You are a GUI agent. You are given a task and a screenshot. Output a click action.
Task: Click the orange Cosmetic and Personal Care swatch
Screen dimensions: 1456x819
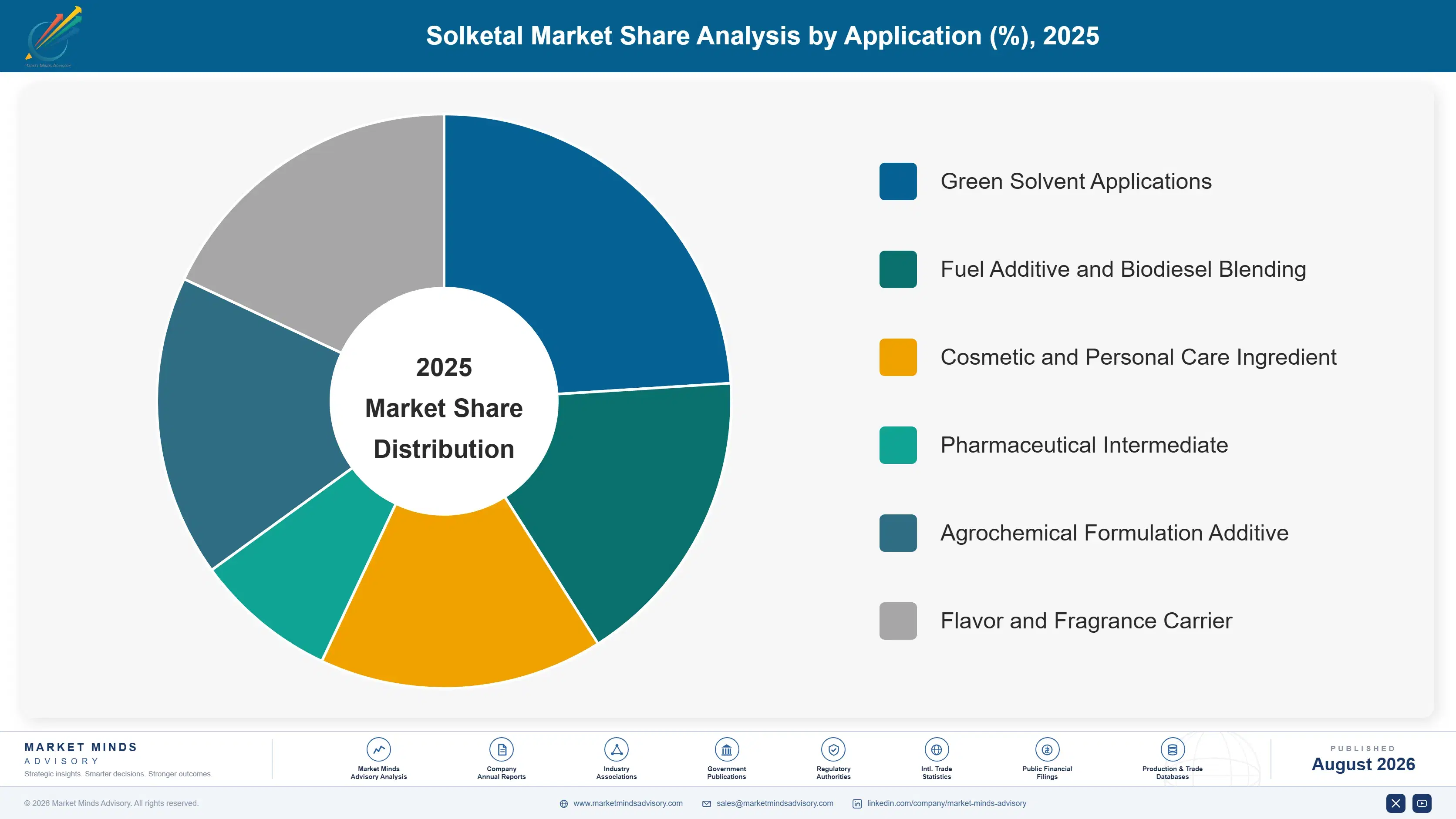point(897,357)
